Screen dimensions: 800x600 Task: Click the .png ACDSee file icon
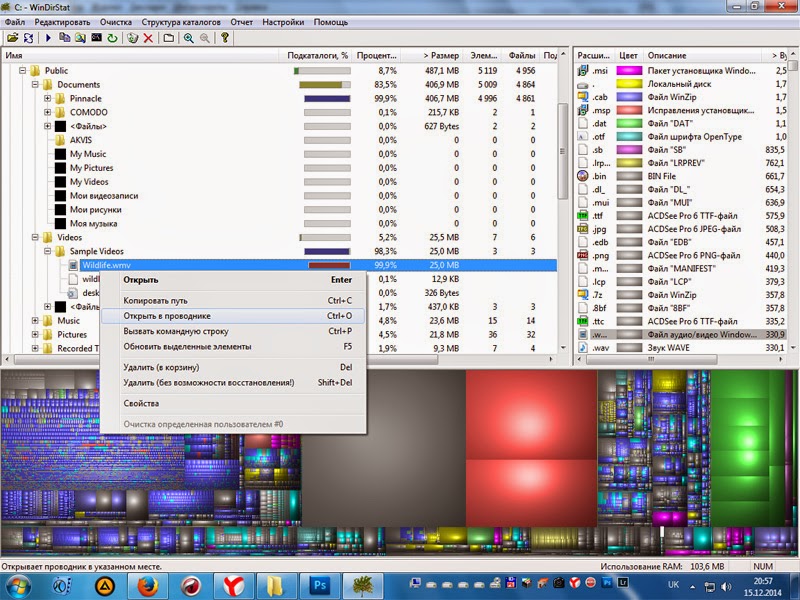point(583,255)
